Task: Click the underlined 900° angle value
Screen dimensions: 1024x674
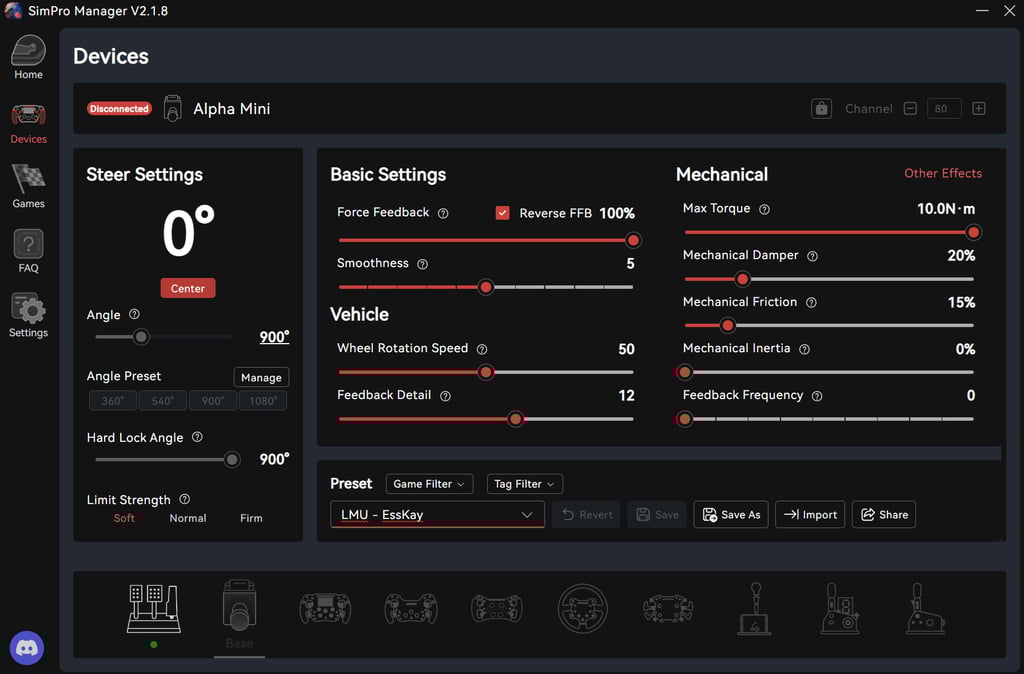Action: point(274,337)
